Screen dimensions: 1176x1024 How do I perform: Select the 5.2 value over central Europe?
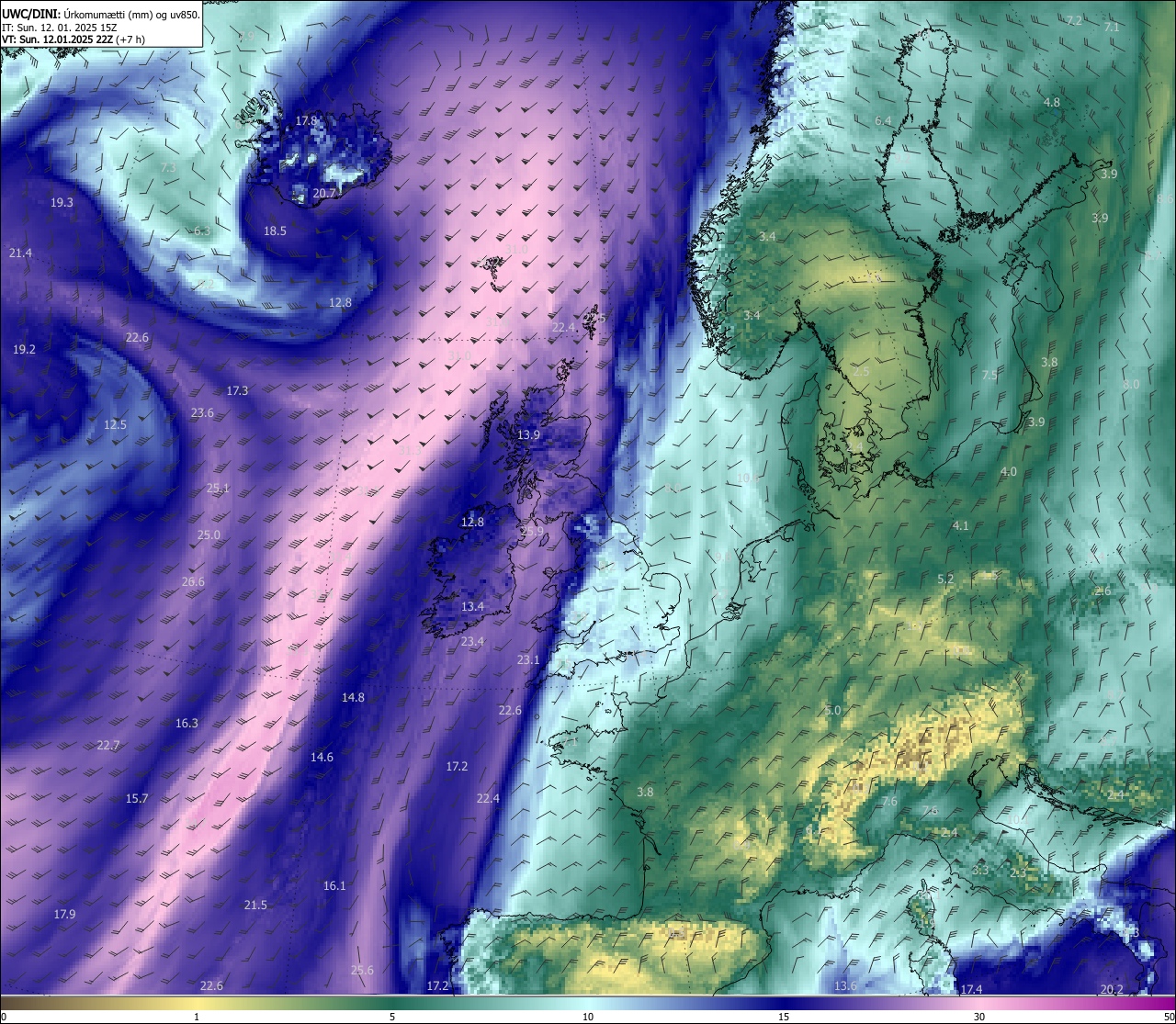click(945, 580)
